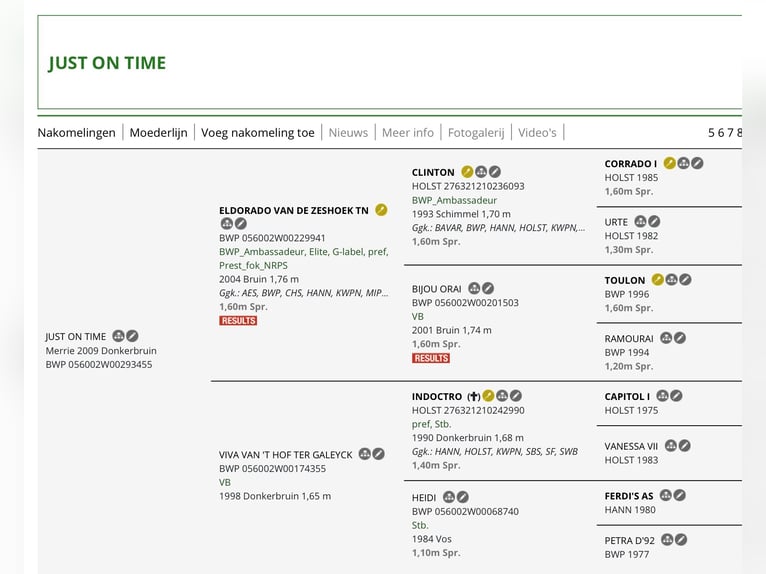Image resolution: width=766 pixels, height=574 pixels.
Task: Click RESULTS button under ELDORADO VAN DE ZESHOEK
Action: (238, 321)
